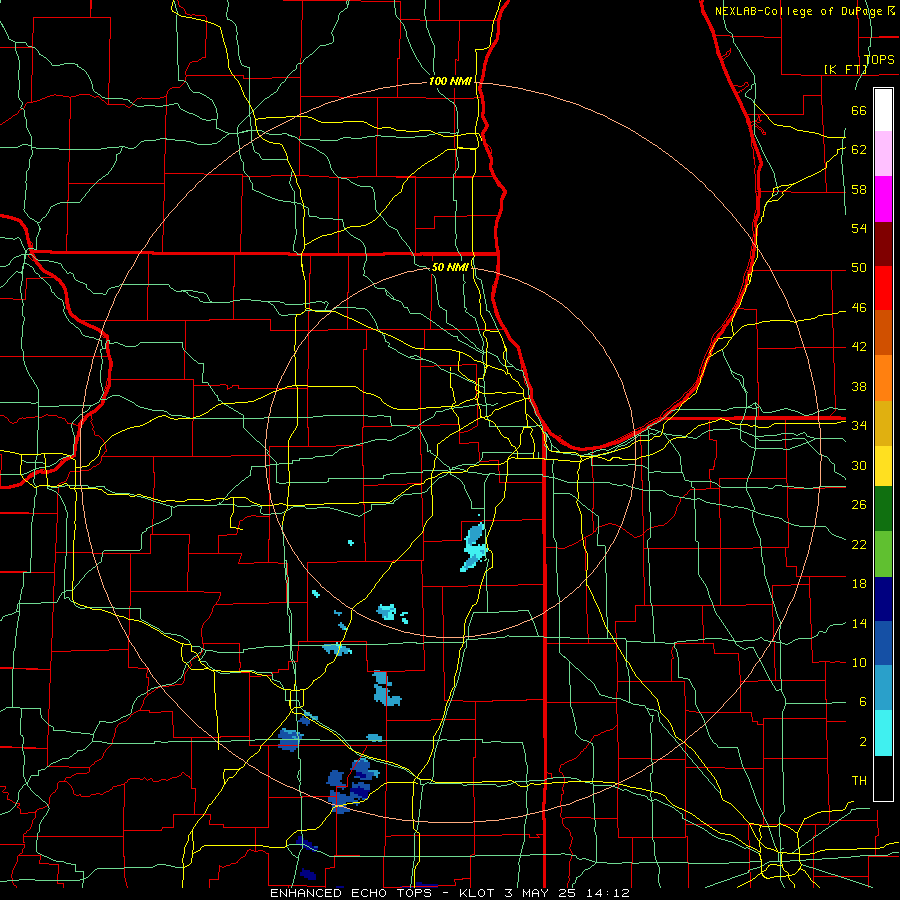900x900 pixels.
Task: Select the magenta legend color block
Action: click(x=883, y=199)
